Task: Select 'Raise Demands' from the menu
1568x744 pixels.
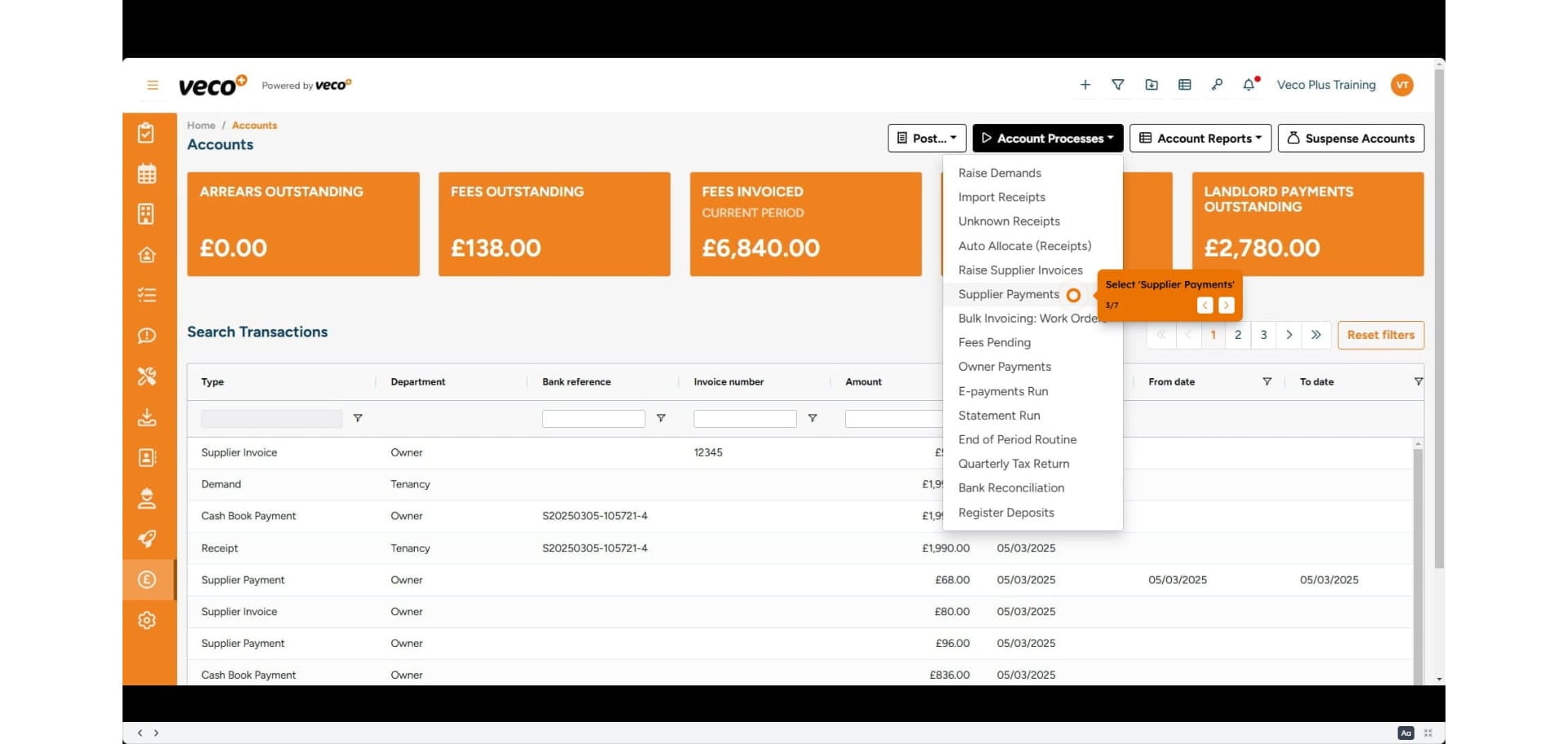Action: [1032, 173]
